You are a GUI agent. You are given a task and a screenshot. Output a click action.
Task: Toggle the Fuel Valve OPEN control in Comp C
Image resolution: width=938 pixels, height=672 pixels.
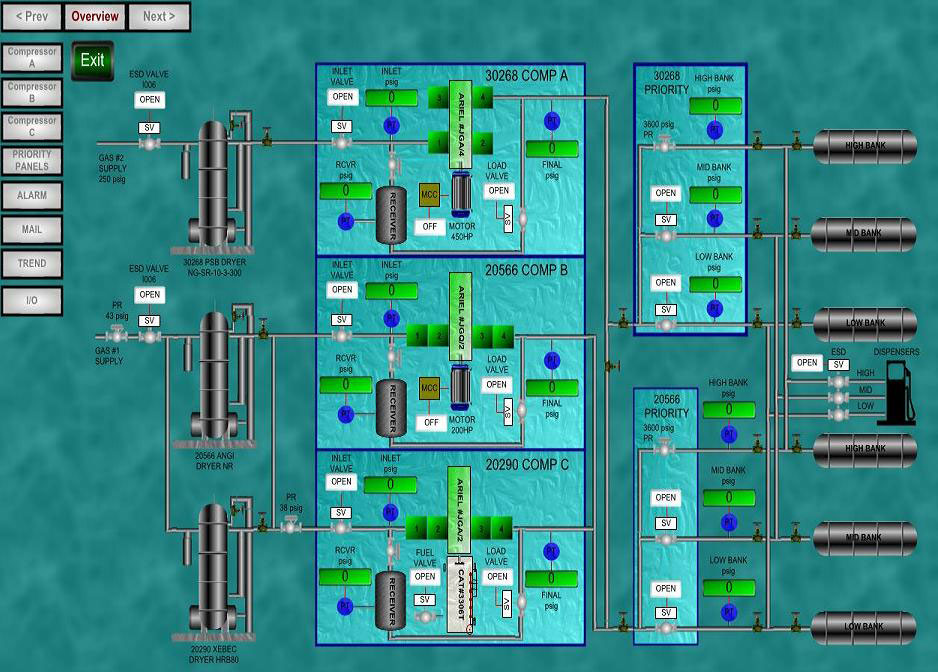(x=425, y=577)
